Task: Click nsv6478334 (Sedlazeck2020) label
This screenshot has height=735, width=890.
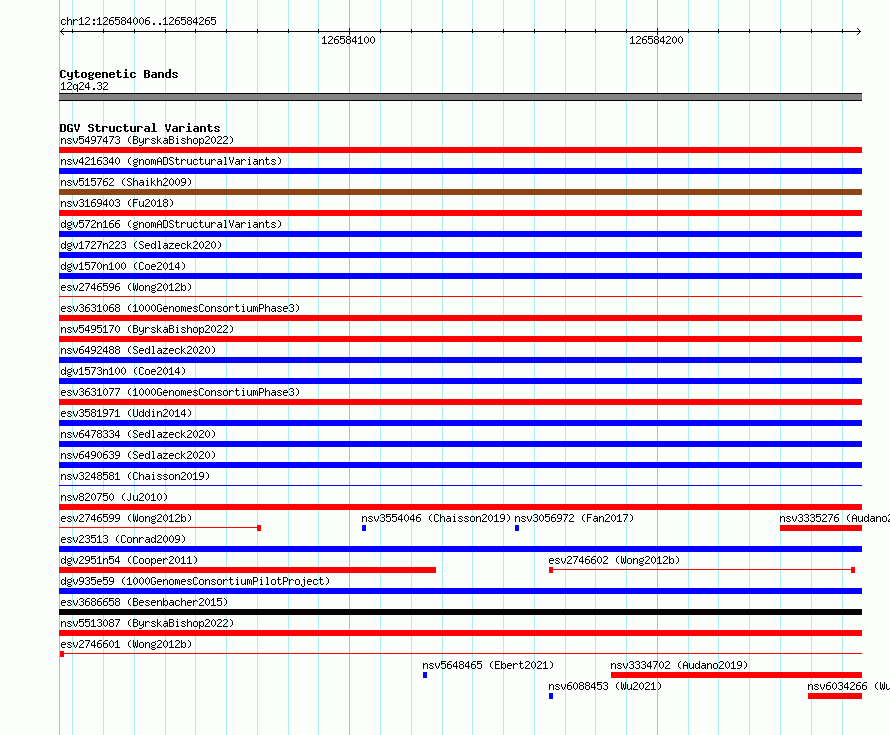Action: tap(138, 434)
